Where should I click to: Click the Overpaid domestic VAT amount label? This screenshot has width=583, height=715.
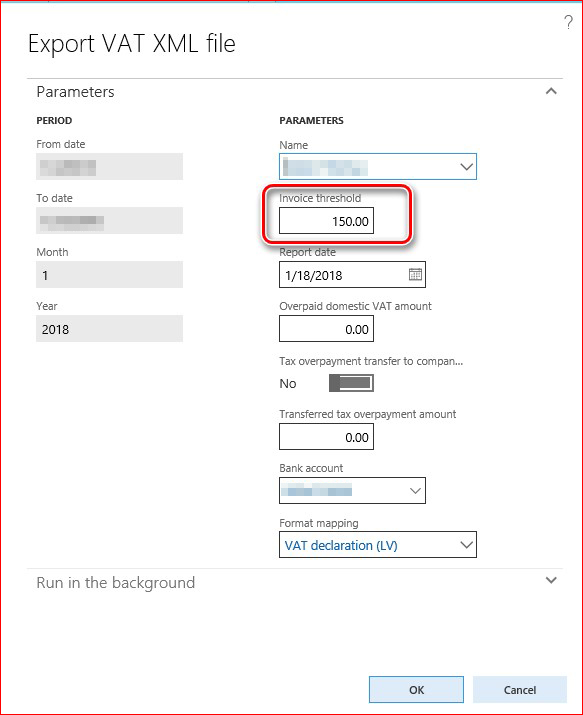pyautogui.click(x=355, y=306)
